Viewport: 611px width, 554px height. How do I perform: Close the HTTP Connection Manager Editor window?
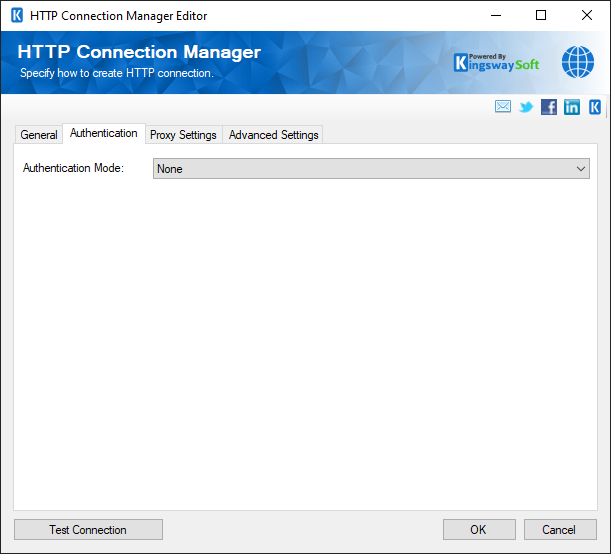(587, 16)
